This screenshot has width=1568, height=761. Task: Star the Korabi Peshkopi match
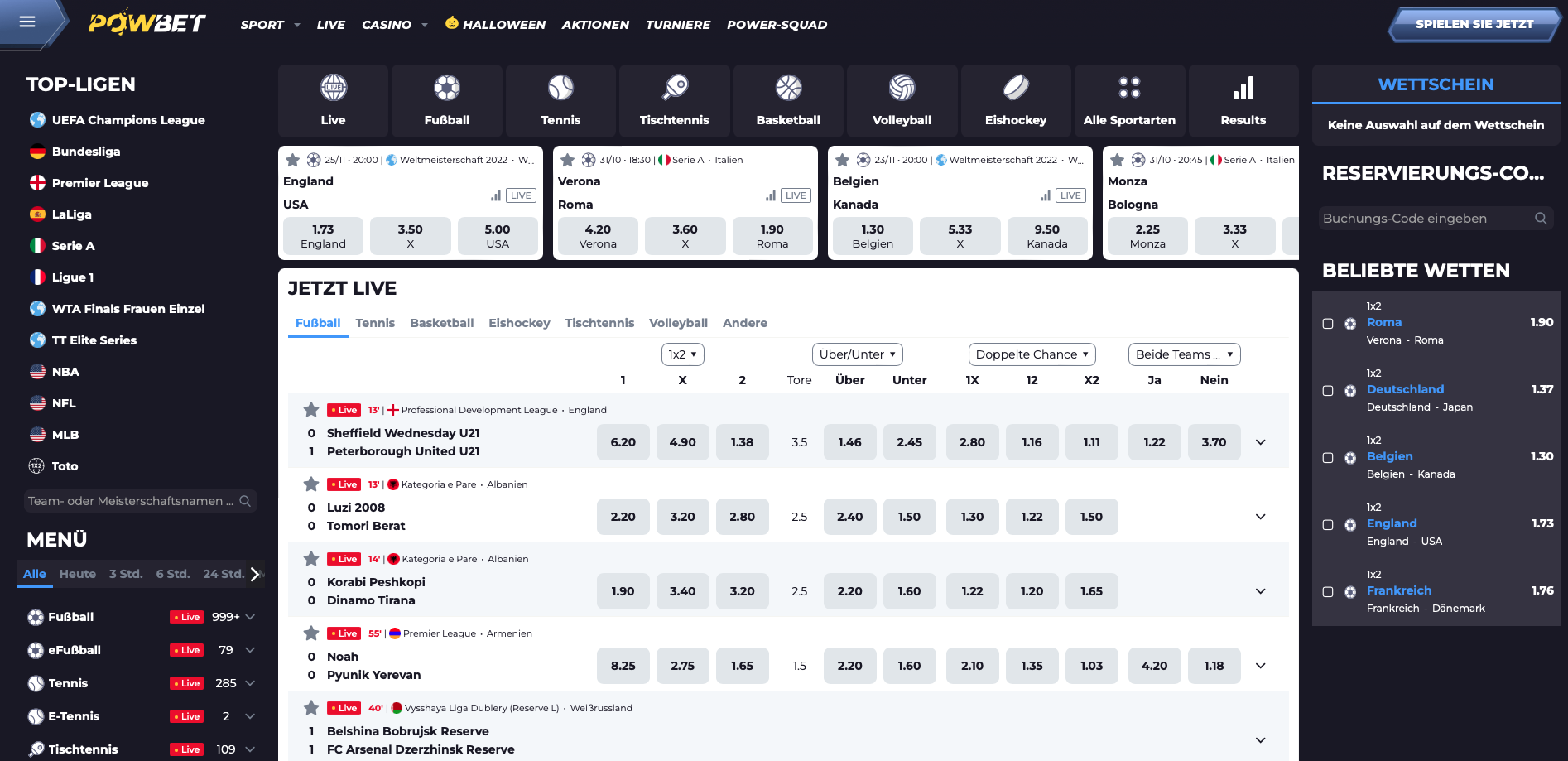pos(311,558)
